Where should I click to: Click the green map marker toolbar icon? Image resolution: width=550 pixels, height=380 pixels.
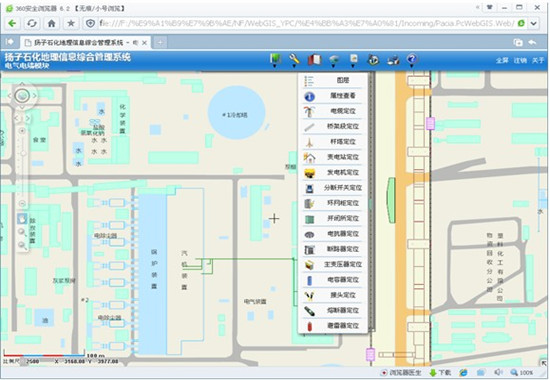(x=275, y=60)
